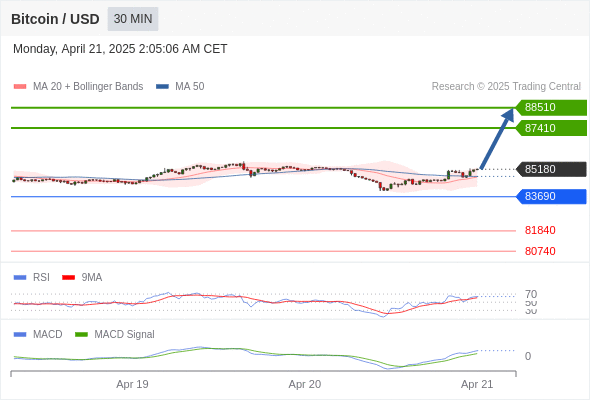
Task: Click the 85180 current price tag
Action: (551, 169)
